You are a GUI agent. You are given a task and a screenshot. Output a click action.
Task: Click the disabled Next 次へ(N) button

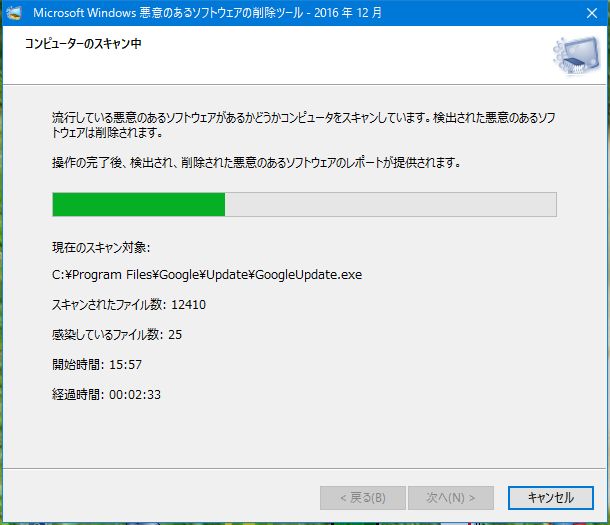451,497
